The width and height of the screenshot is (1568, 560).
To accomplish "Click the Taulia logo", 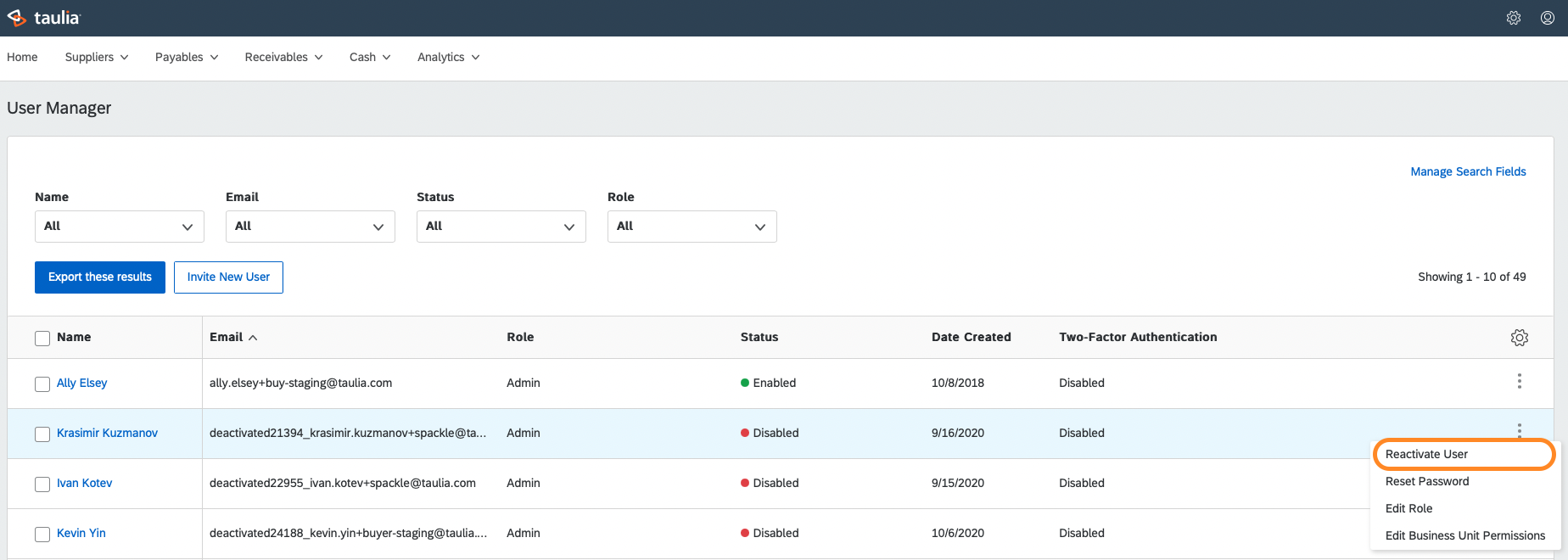I will click(44, 18).
